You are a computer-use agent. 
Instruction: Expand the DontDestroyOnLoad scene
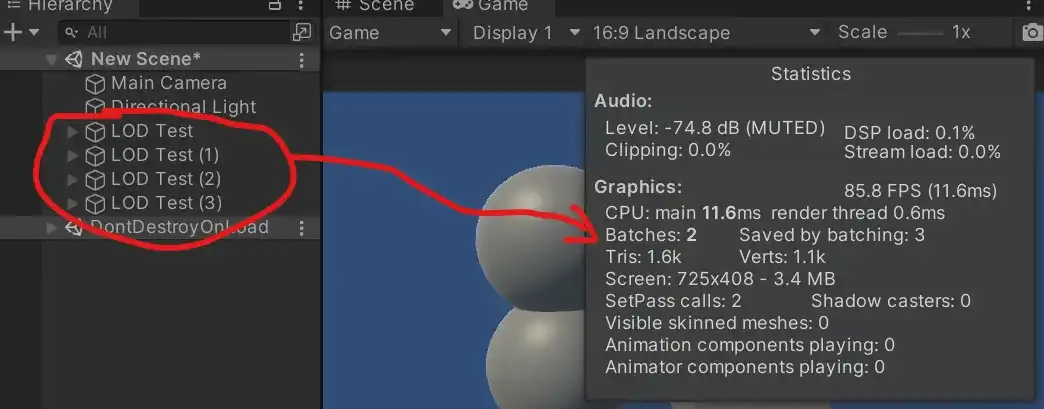pyautogui.click(x=52, y=228)
